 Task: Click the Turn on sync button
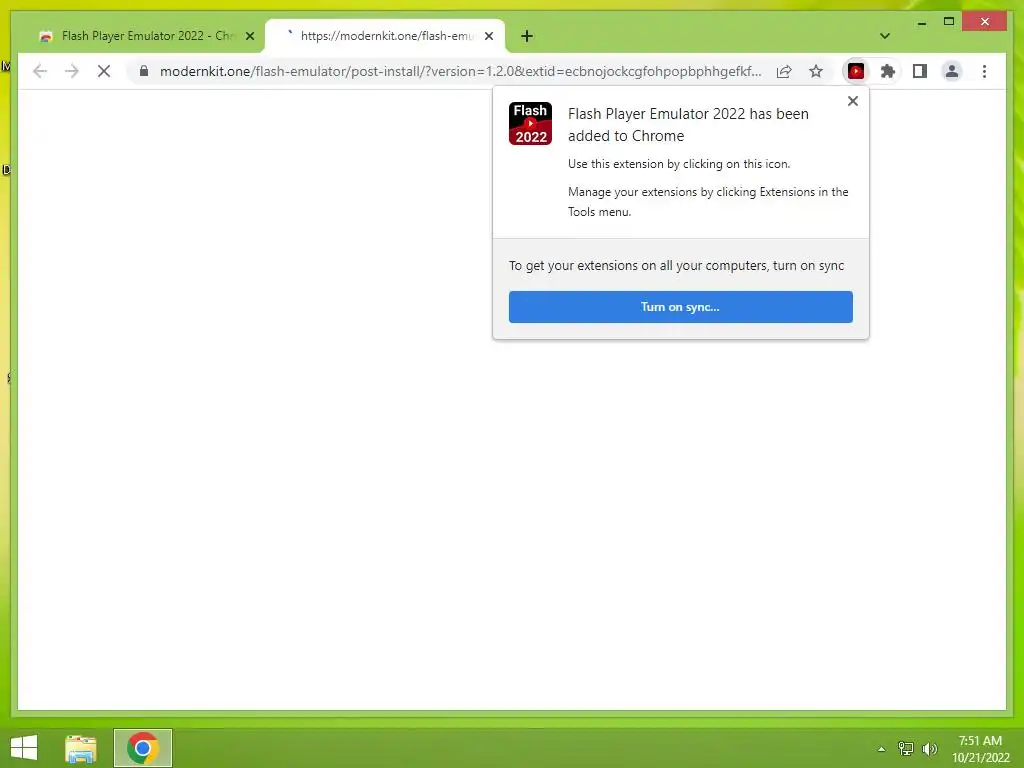coord(680,307)
